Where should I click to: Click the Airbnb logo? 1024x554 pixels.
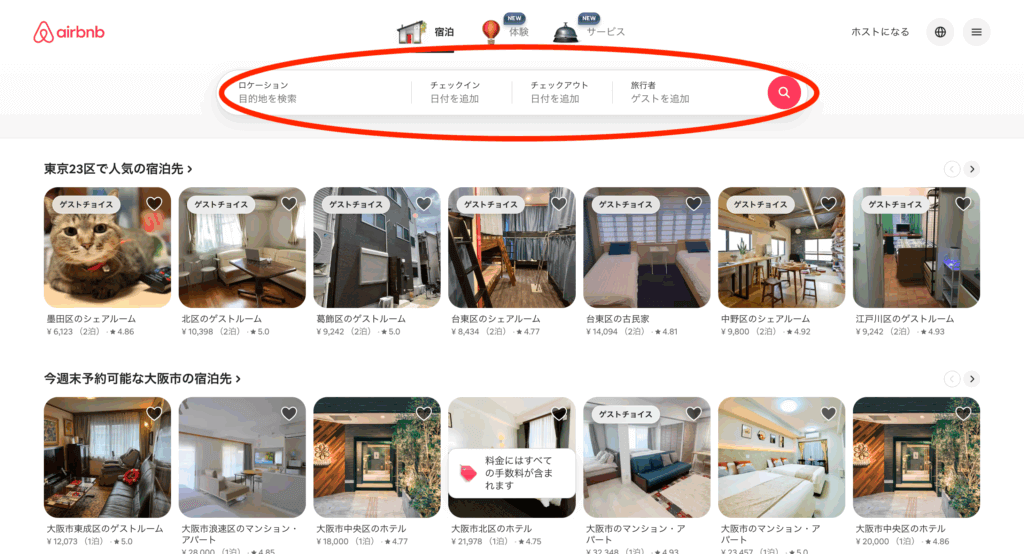[69, 32]
